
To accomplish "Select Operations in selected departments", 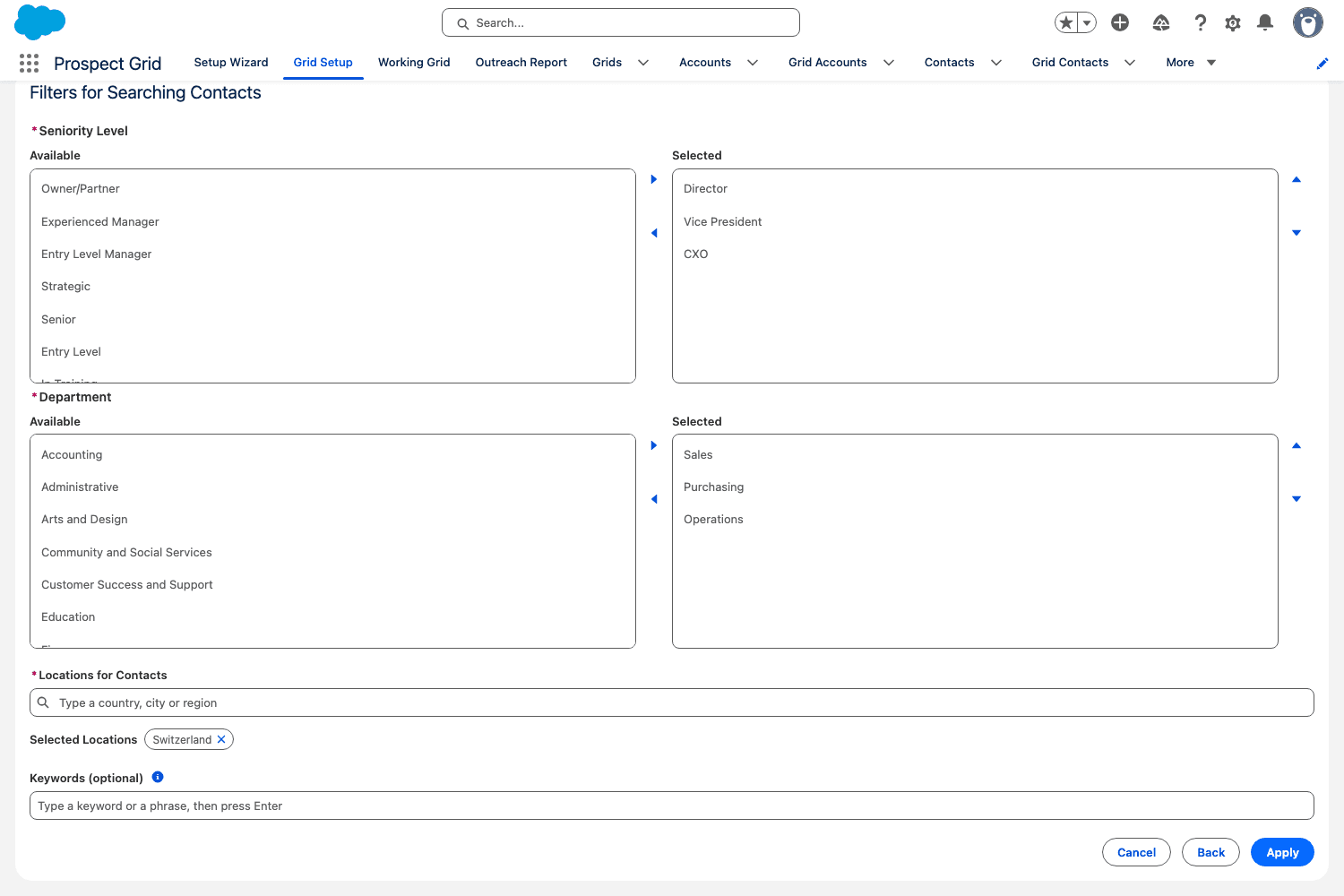I will point(975,520).
